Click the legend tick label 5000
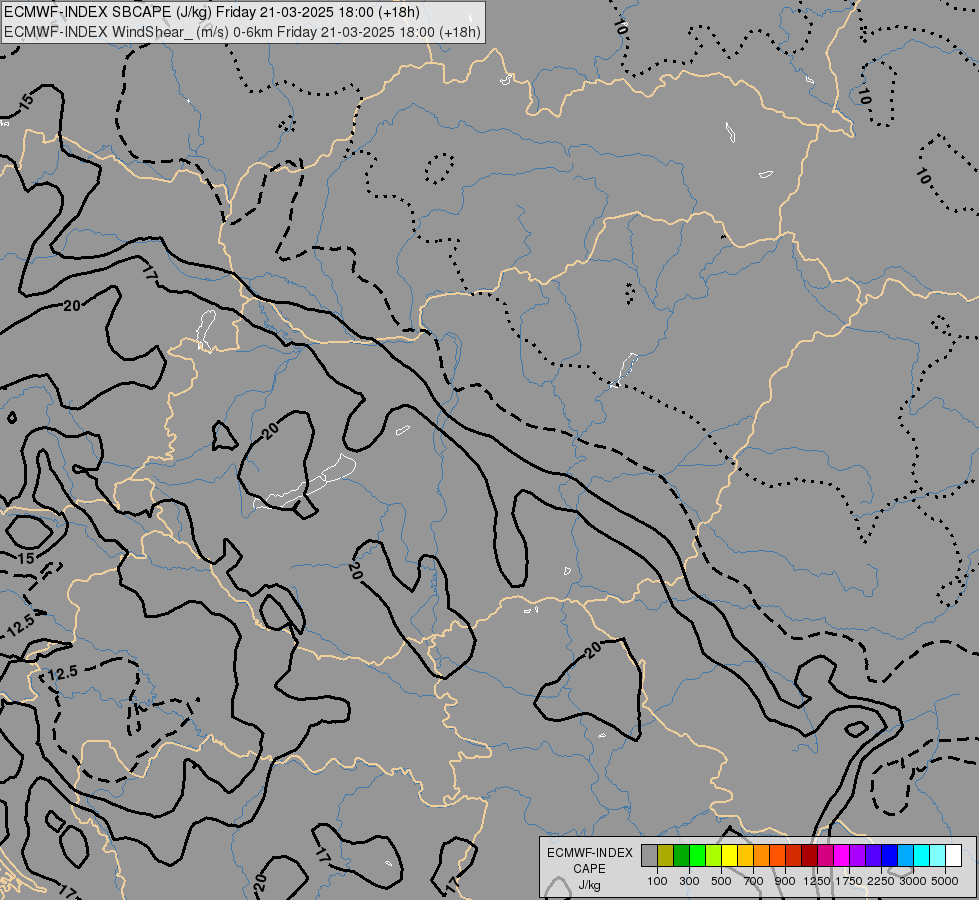Image resolution: width=979 pixels, height=900 pixels. [x=945, y=881]
